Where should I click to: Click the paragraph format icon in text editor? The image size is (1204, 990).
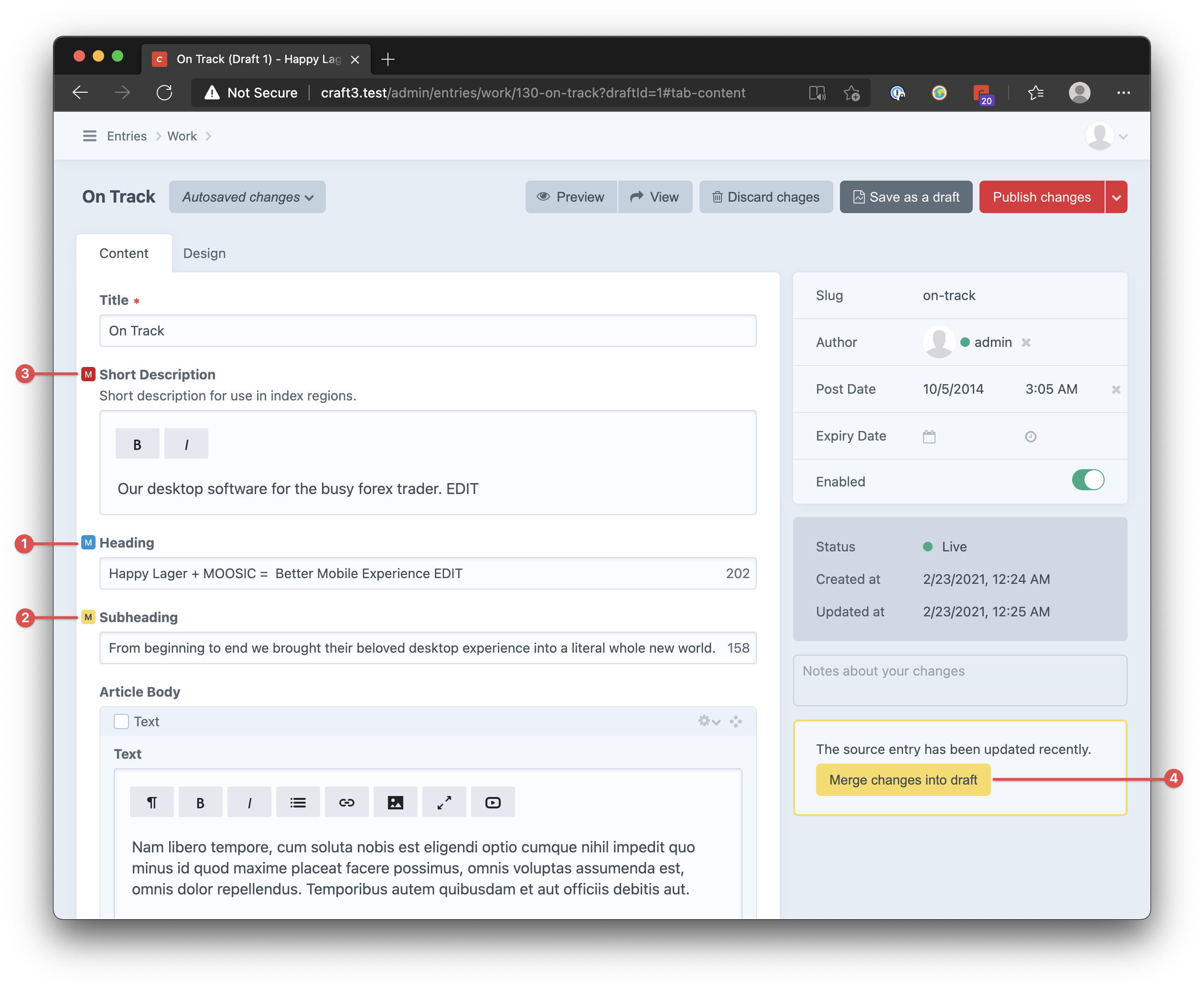pos(152,802)
